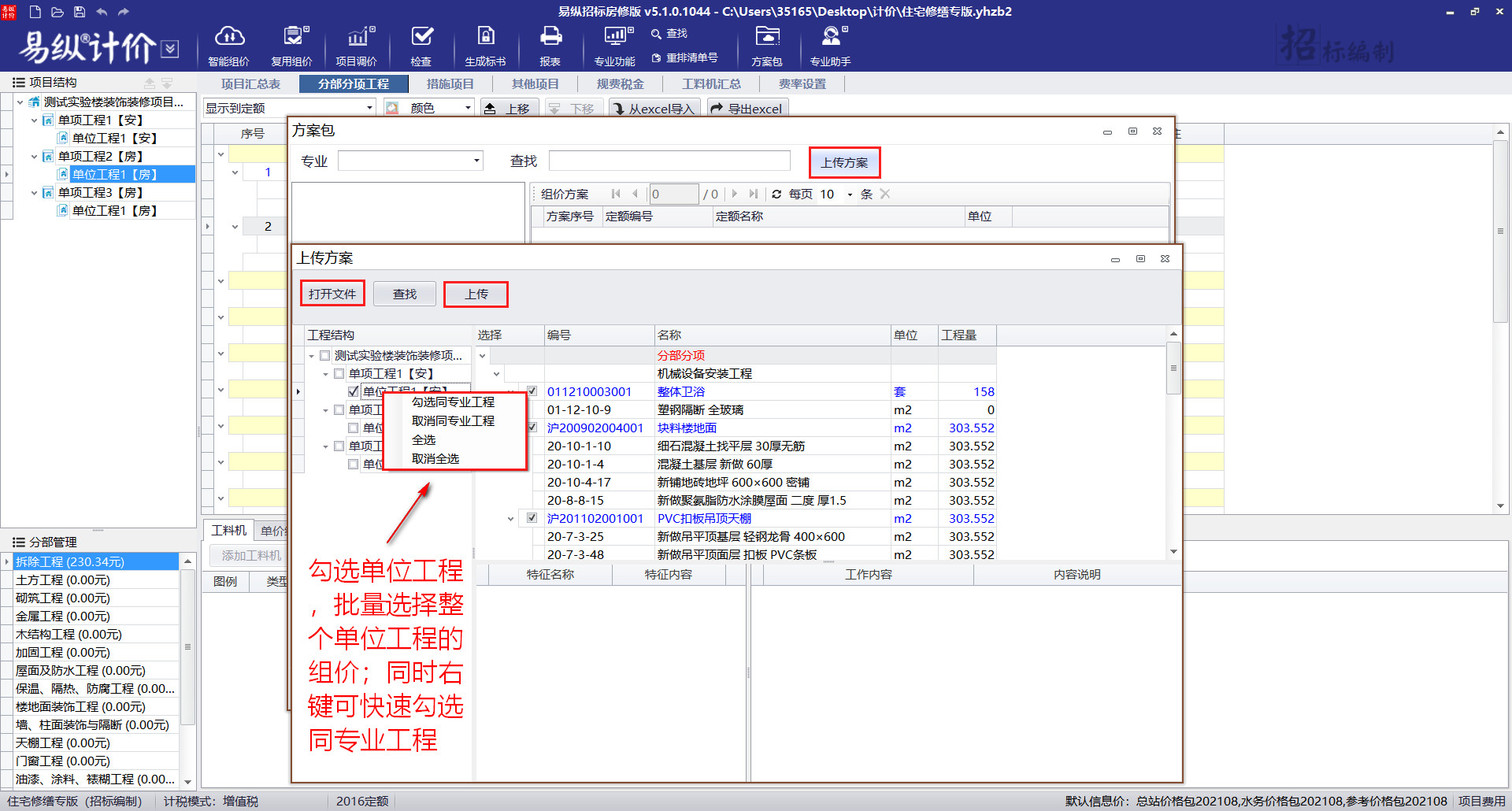Viewport: 1512px width, 811px height.
Task: Select 单位工程1【安】 in left project tree
Action: tap(115, 139)
